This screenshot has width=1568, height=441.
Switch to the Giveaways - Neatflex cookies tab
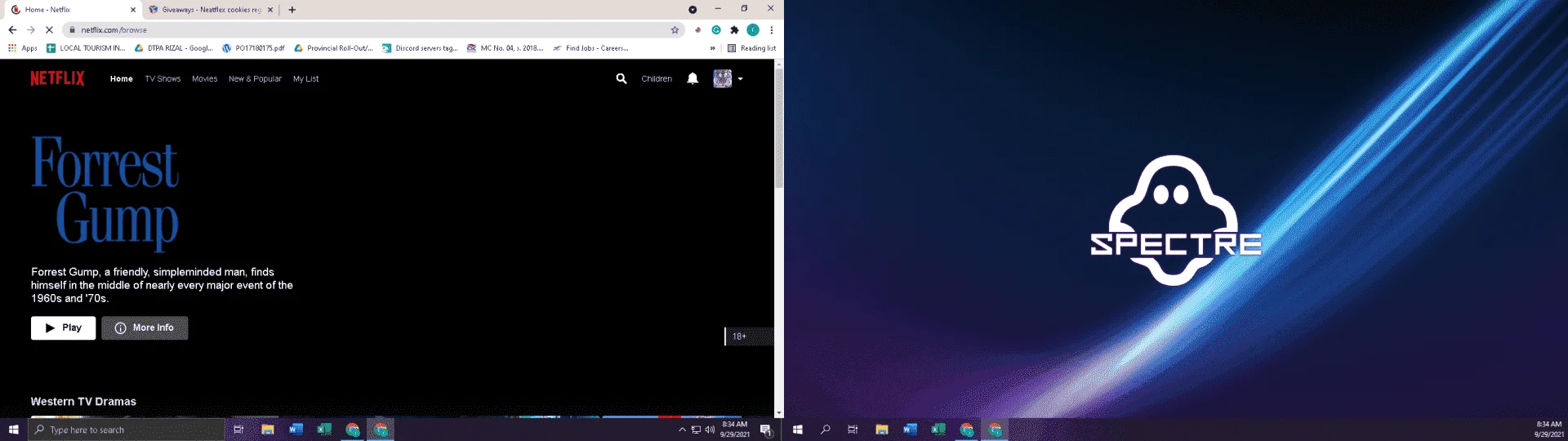pyautogui.click(x=211, y=10)
